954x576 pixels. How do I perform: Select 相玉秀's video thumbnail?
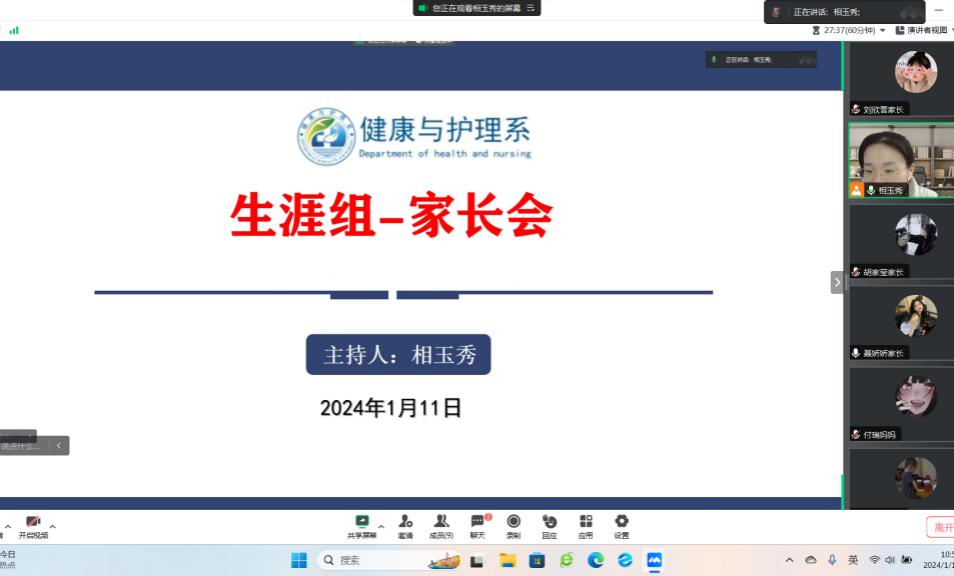(901, 160)
